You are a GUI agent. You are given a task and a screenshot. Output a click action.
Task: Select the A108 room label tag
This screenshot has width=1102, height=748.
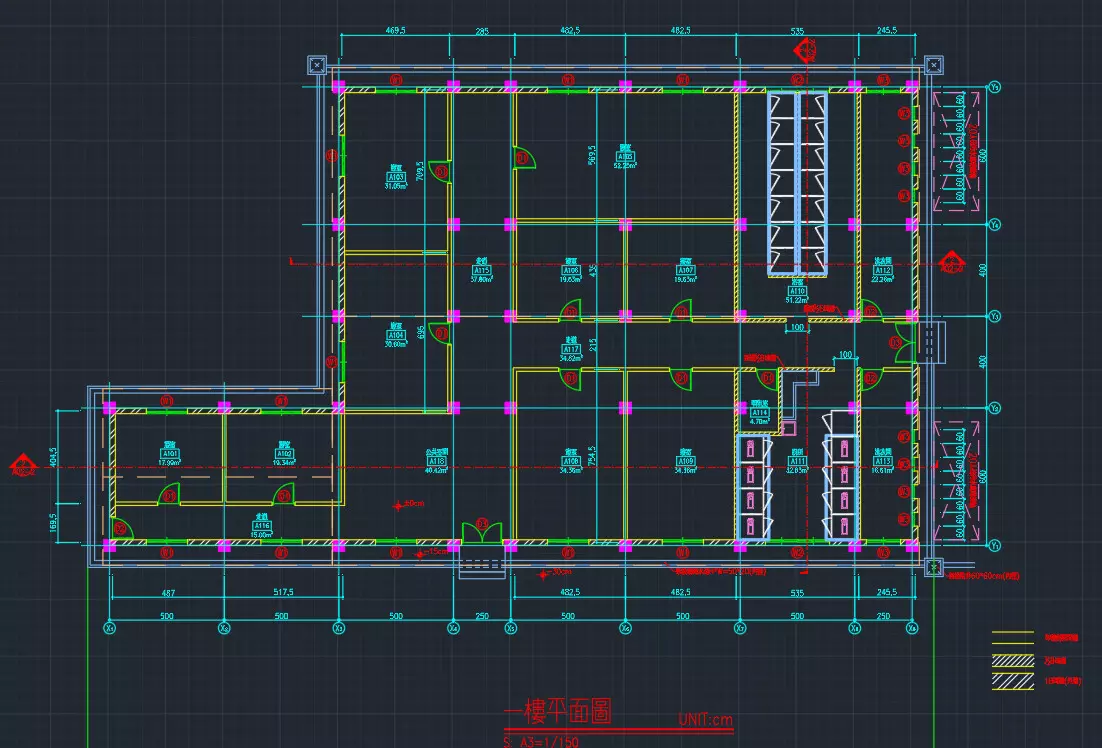pos(571,462)
